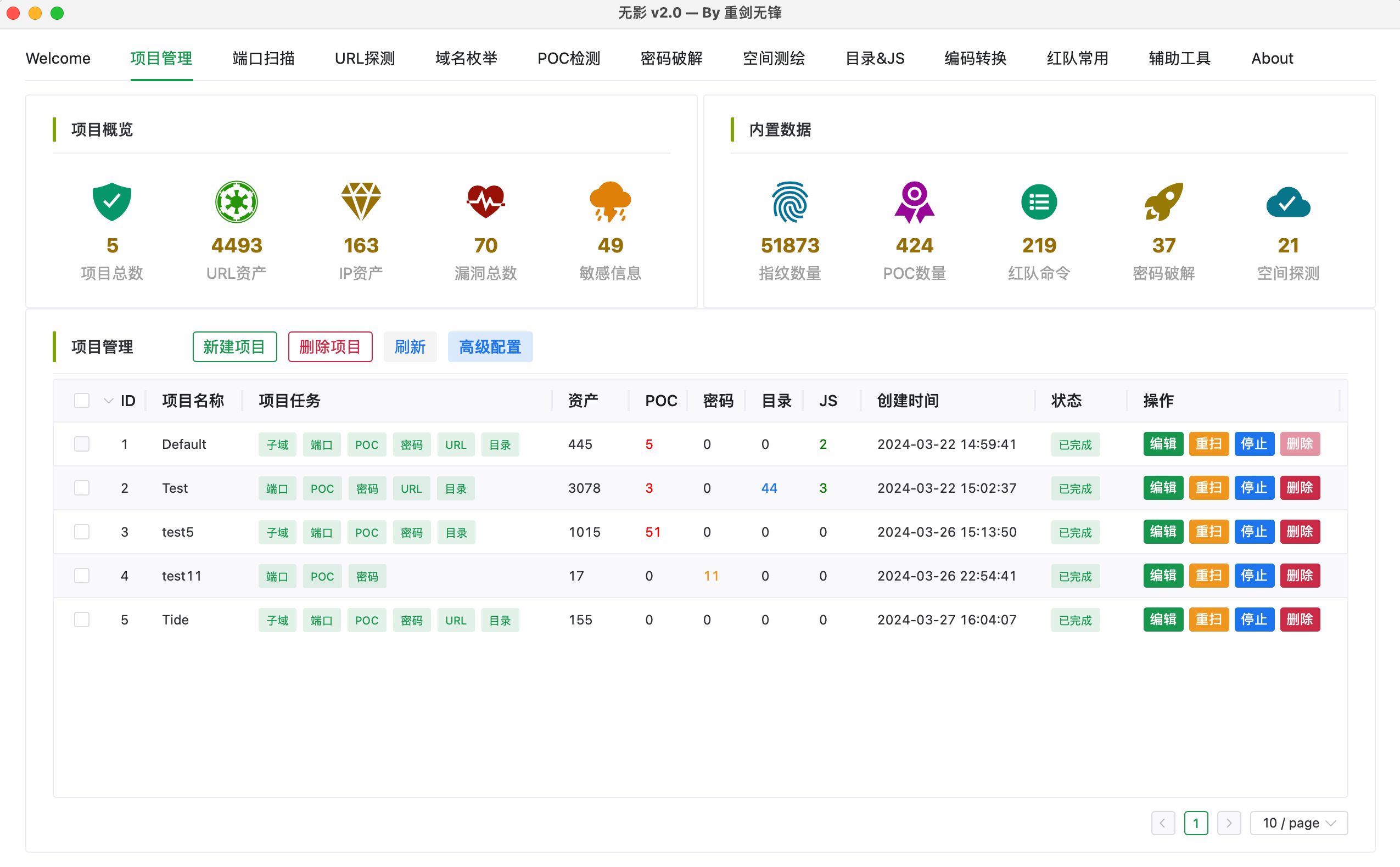Click the purple award POC count icon
1400x867 pixels.
914,202
